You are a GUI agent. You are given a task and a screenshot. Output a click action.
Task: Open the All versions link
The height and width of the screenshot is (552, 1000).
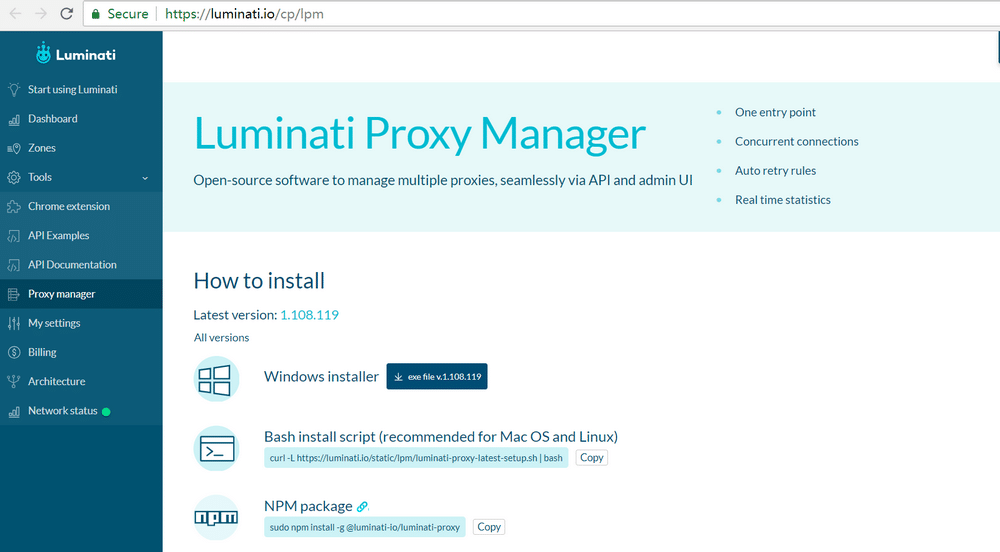point(221,338)
